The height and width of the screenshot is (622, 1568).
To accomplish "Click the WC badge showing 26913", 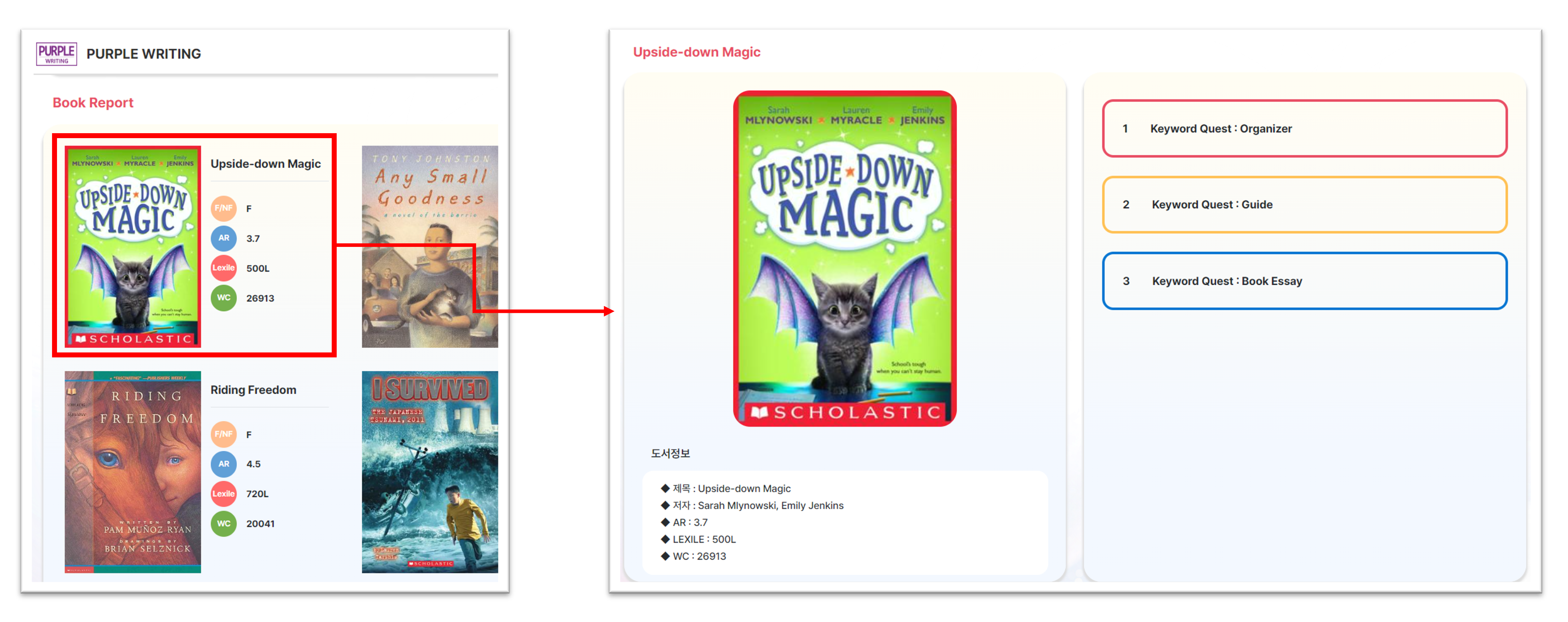I will (x=223, y=298).
